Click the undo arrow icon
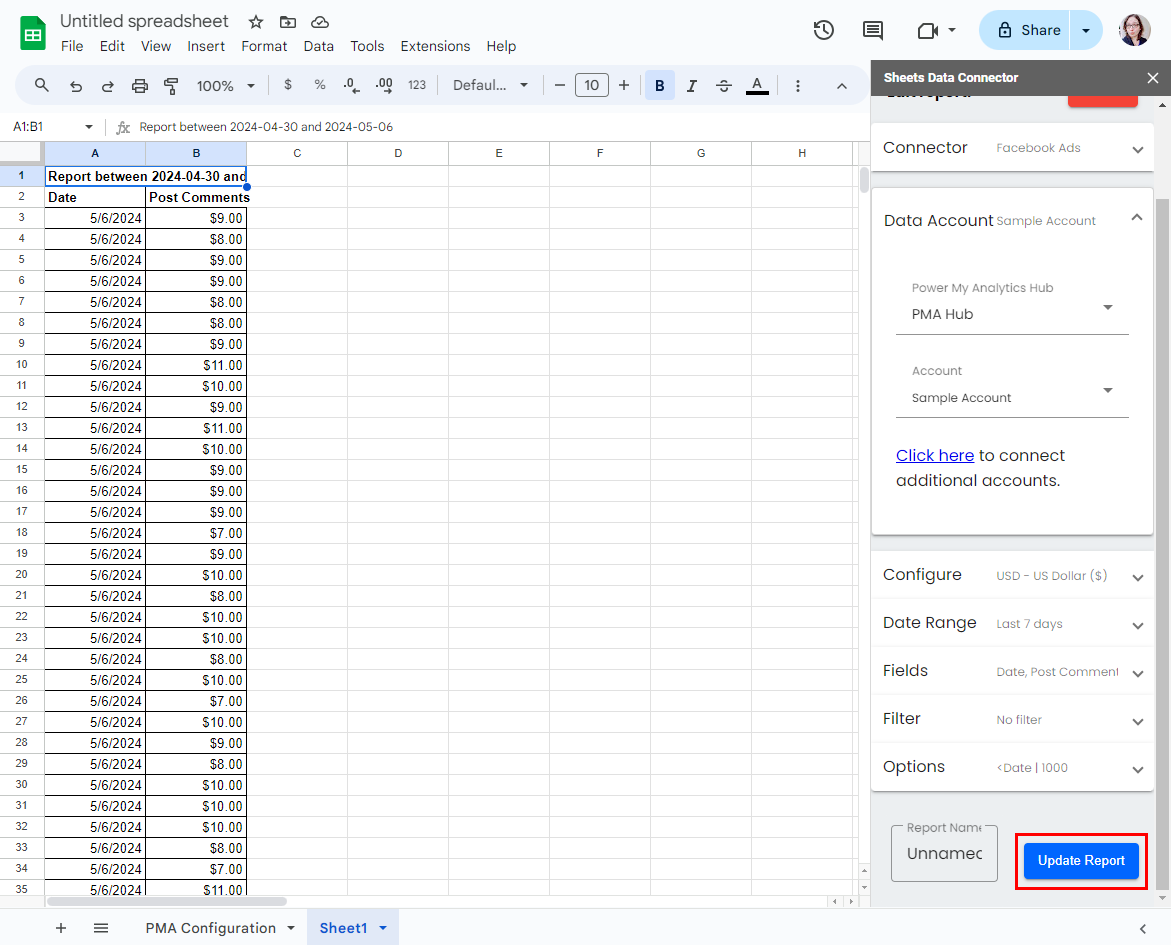The width and height of the screenshot is (1171, 945). click(76, 86)
